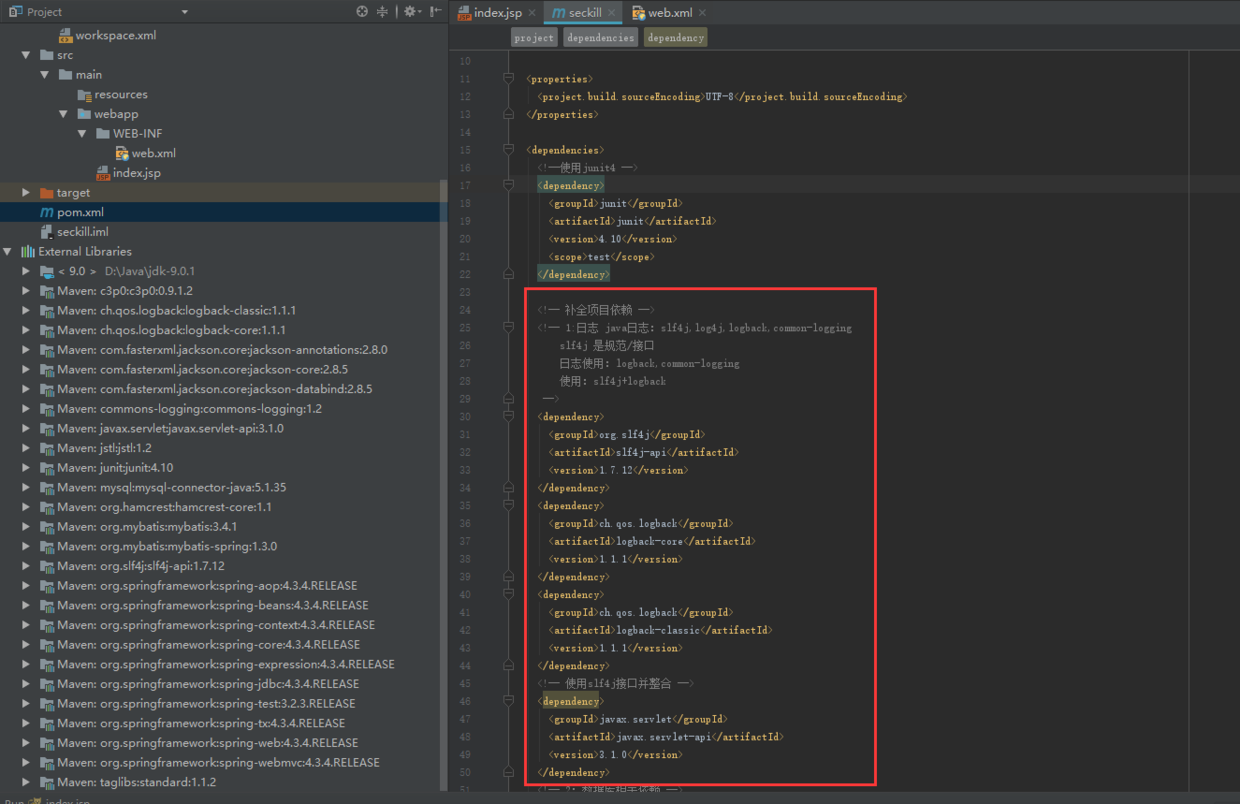Select Maven: jackson-databind:2.8.5 library
The height and width of the screenshot is (804, 1240).
[215, 389]
